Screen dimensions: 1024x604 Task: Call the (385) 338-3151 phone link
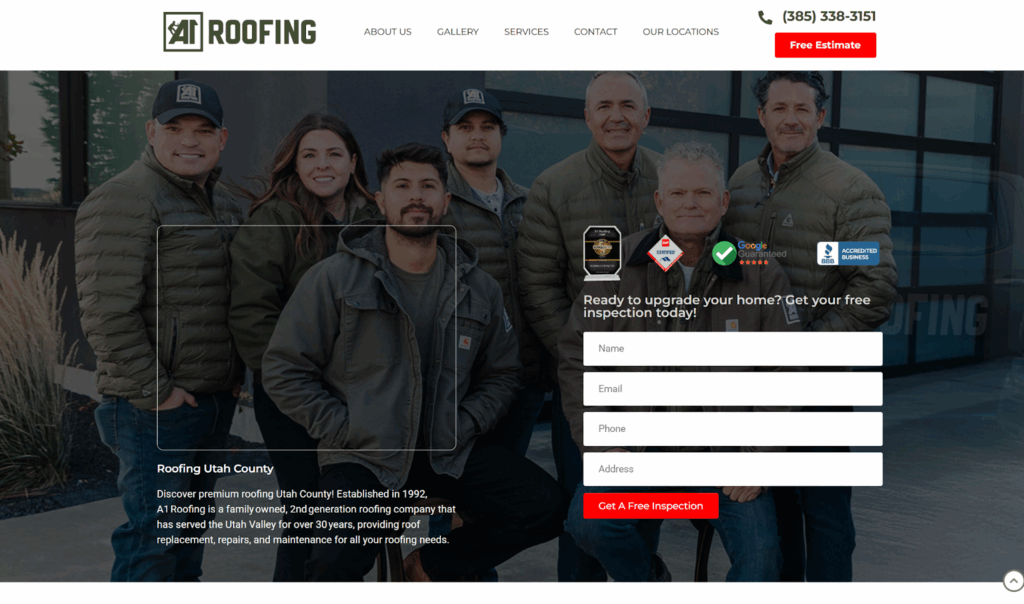click(x=829, y=16)
